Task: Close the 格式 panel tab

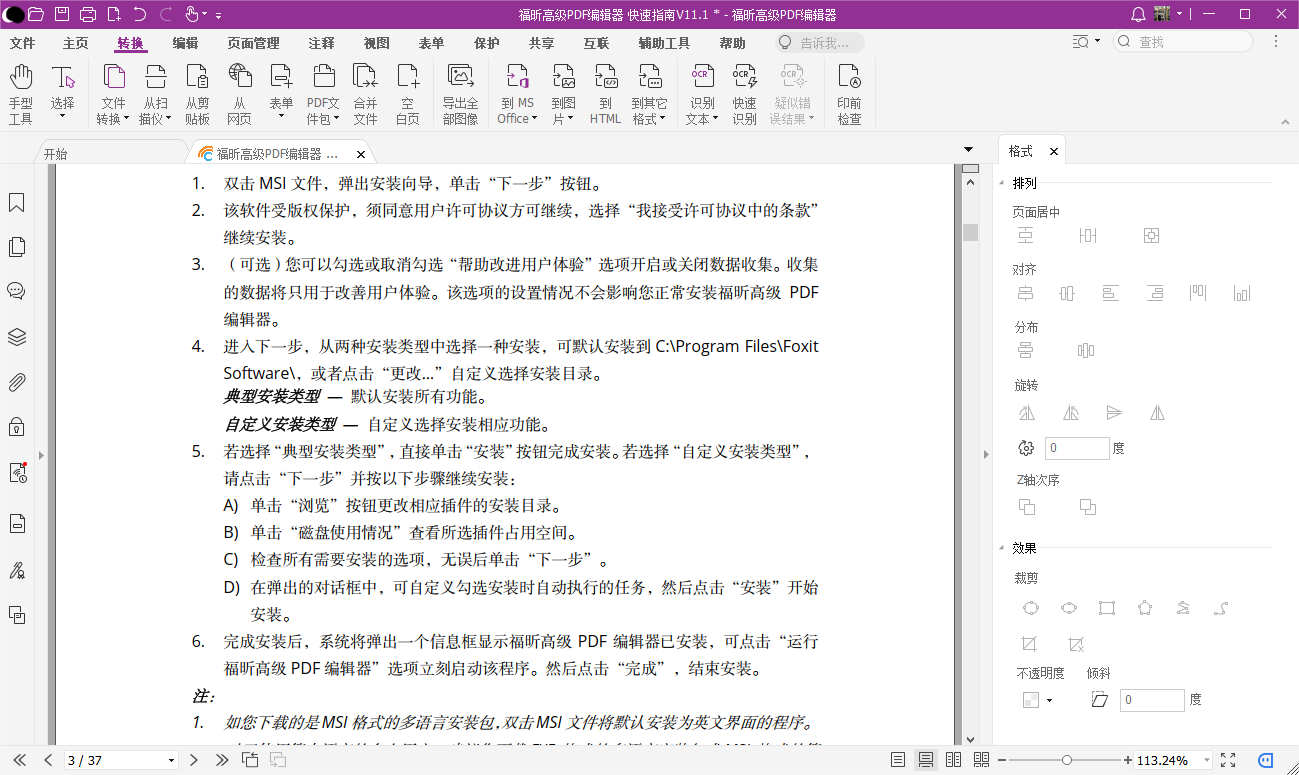Action: coord(1053,151)
